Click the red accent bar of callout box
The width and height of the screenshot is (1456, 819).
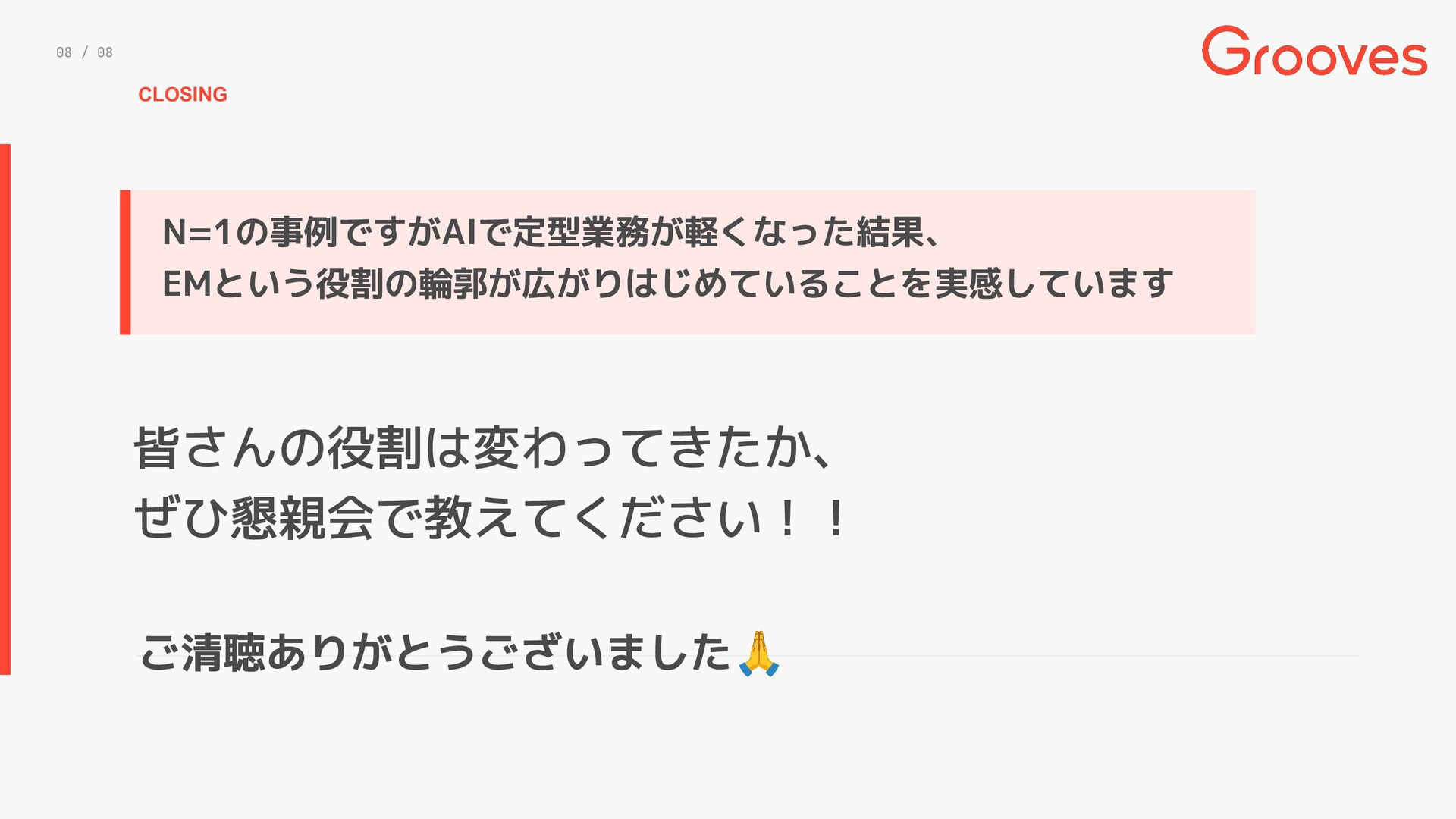tap(125, 262)
